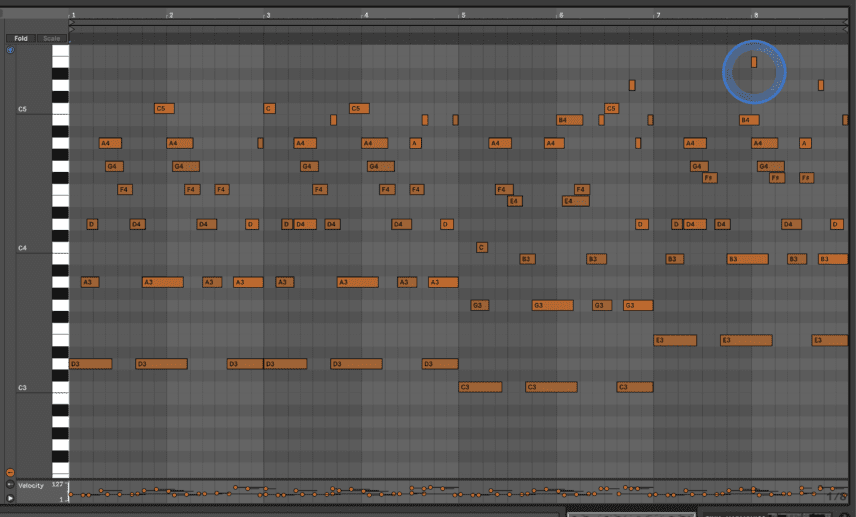Click bar 8 in the time ruler
This screenshot has height=517, width=856.
(756, 15)
